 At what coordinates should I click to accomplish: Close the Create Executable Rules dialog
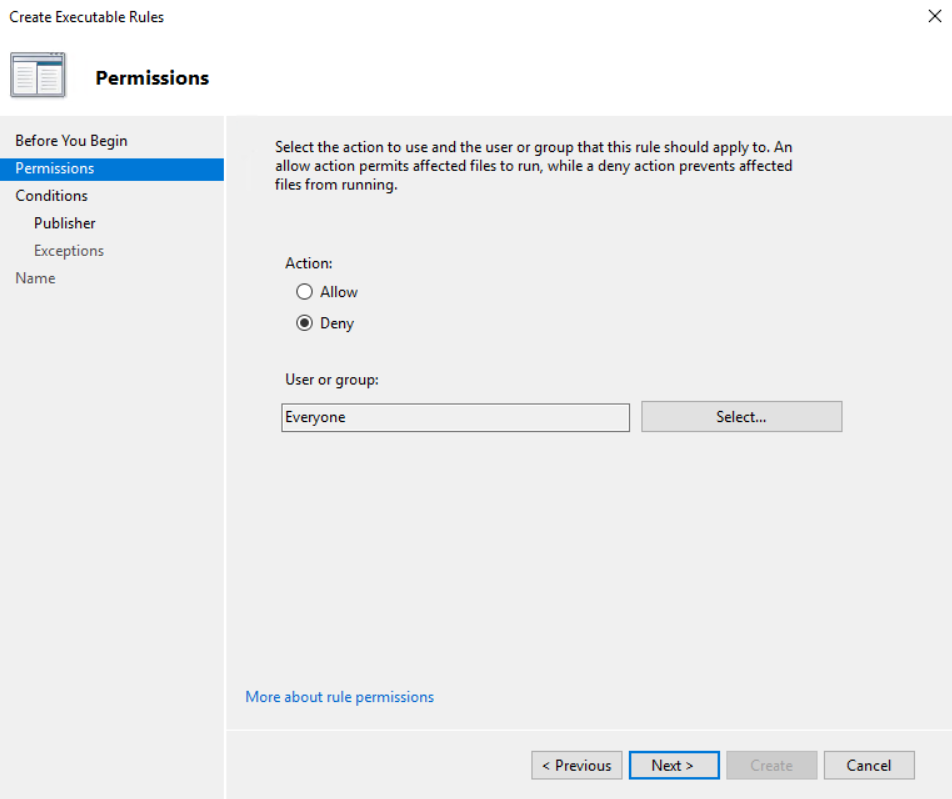(935, 17)
